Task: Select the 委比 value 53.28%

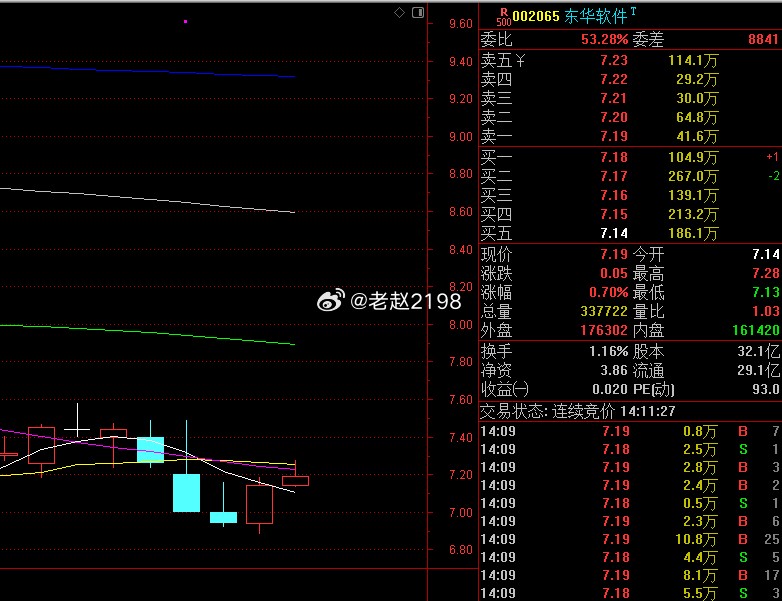Action: [604, 39]
